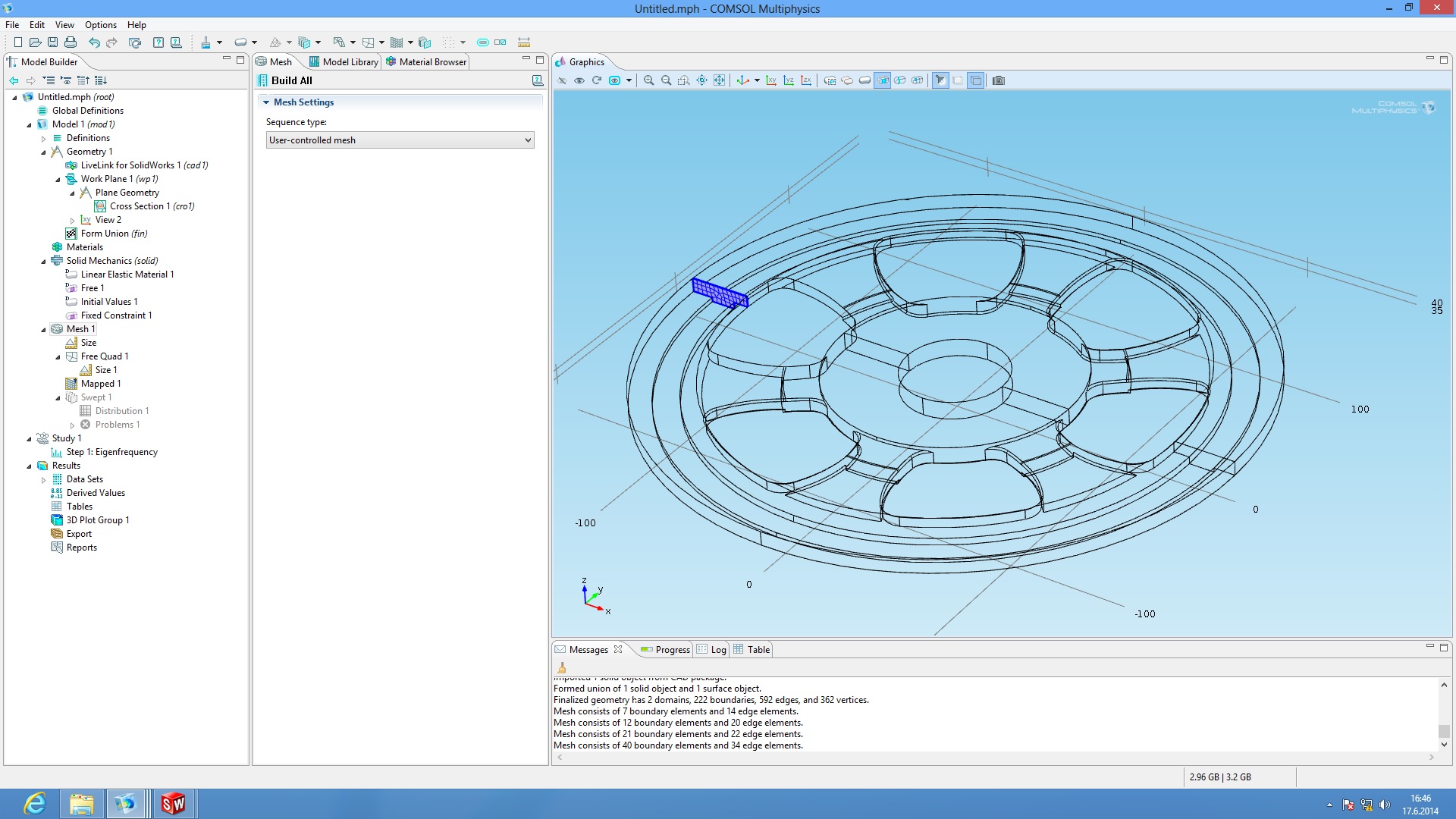Screen dimensions: 1456x819
Task: Click the Open file folder icon
Action: click(x=35, y=42)
